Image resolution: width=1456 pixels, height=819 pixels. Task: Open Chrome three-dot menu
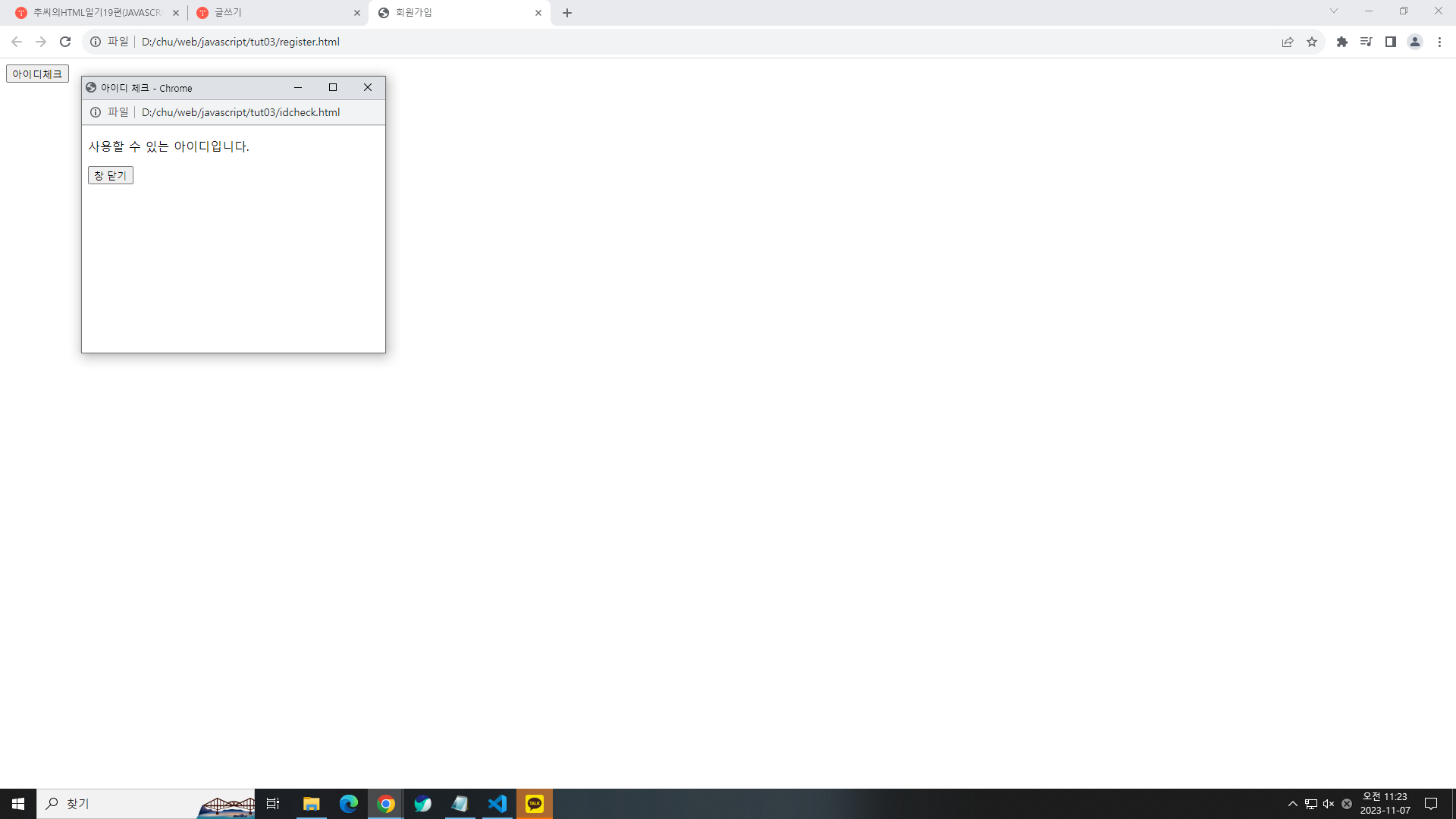(1439, 42)
